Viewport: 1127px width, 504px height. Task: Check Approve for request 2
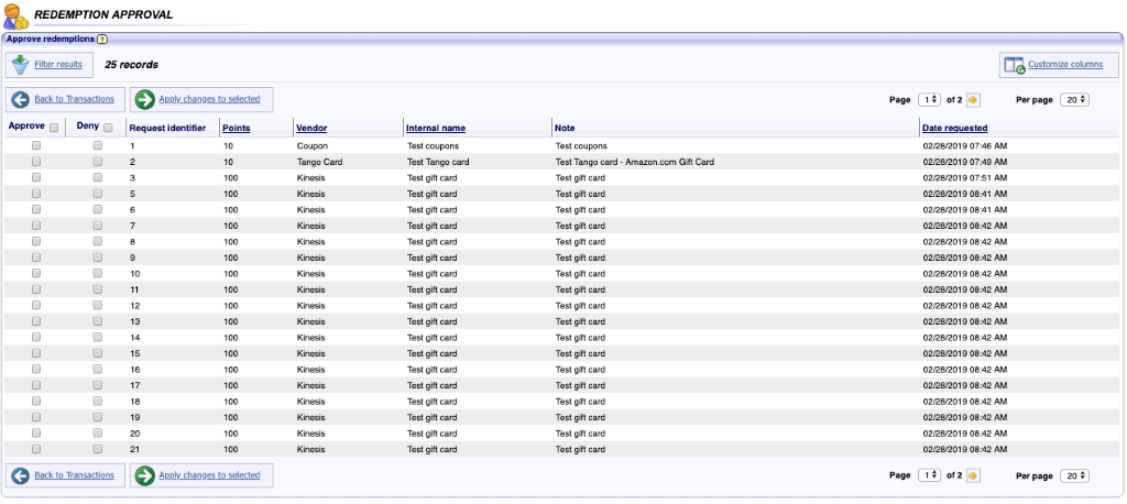[36, 162]
